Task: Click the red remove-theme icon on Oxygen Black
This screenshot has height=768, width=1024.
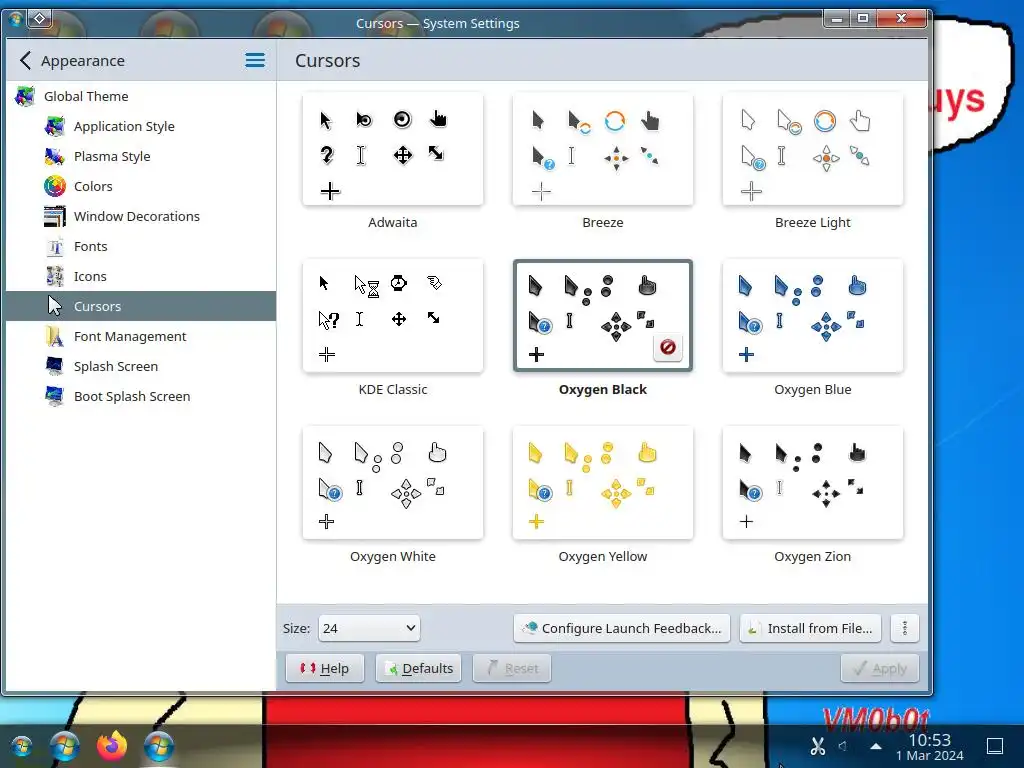Action: pyautogui.click(x=667, y=347)
